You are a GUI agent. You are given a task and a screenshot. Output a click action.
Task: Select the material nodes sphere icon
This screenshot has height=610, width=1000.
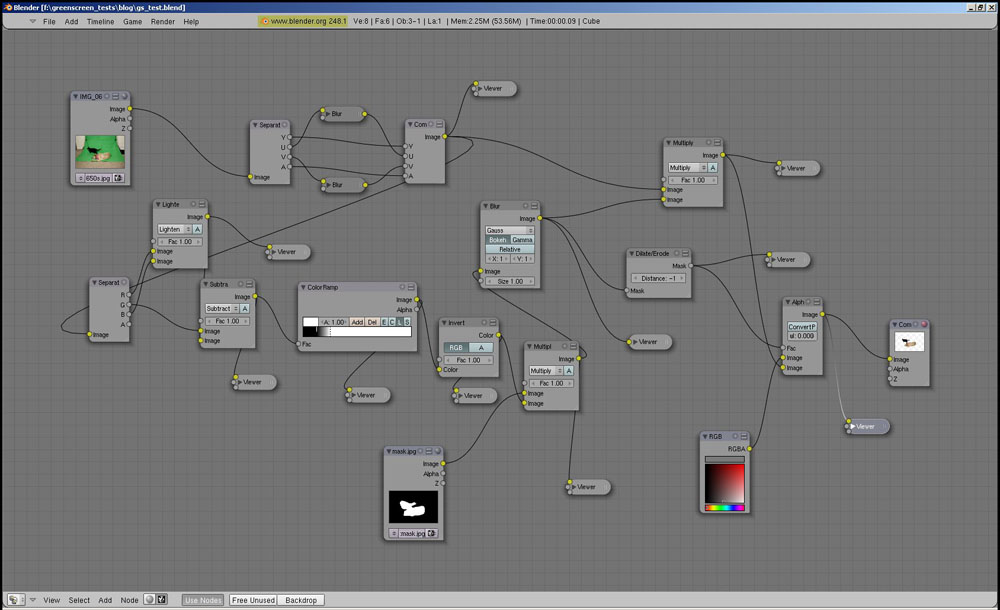coord(149,600)
